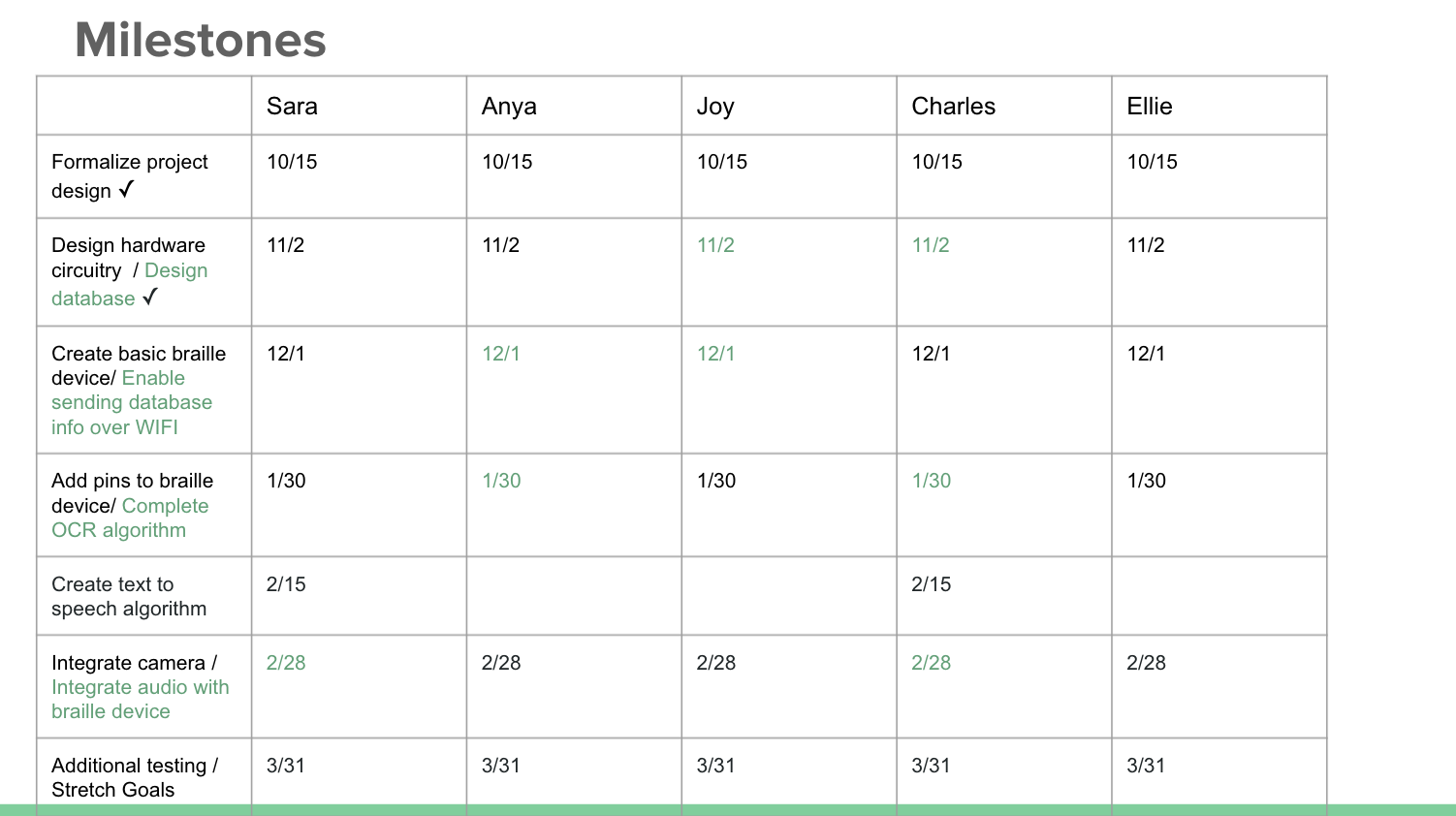The height and width of the screenshot is (816, 1456).
Task: Click Joy's green 11/2 date
Action: click(x=715, y=245)
